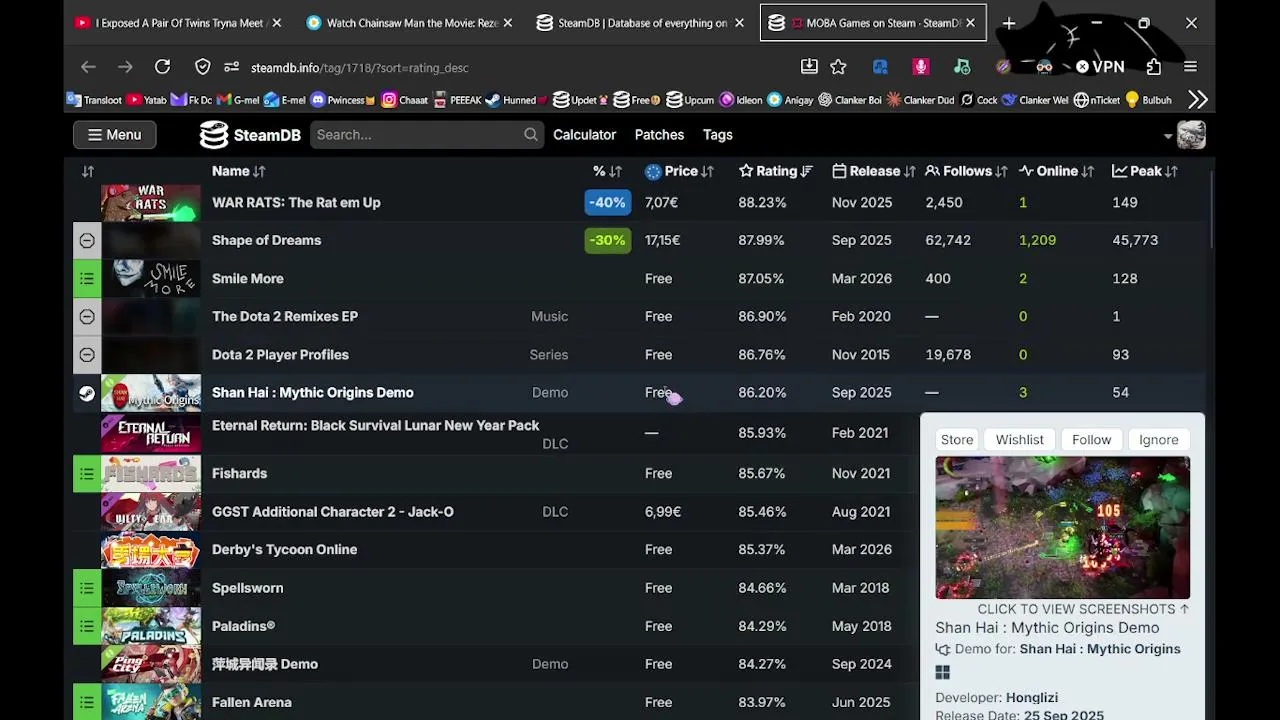Click the Follow button in the popup

(1091, 440)
